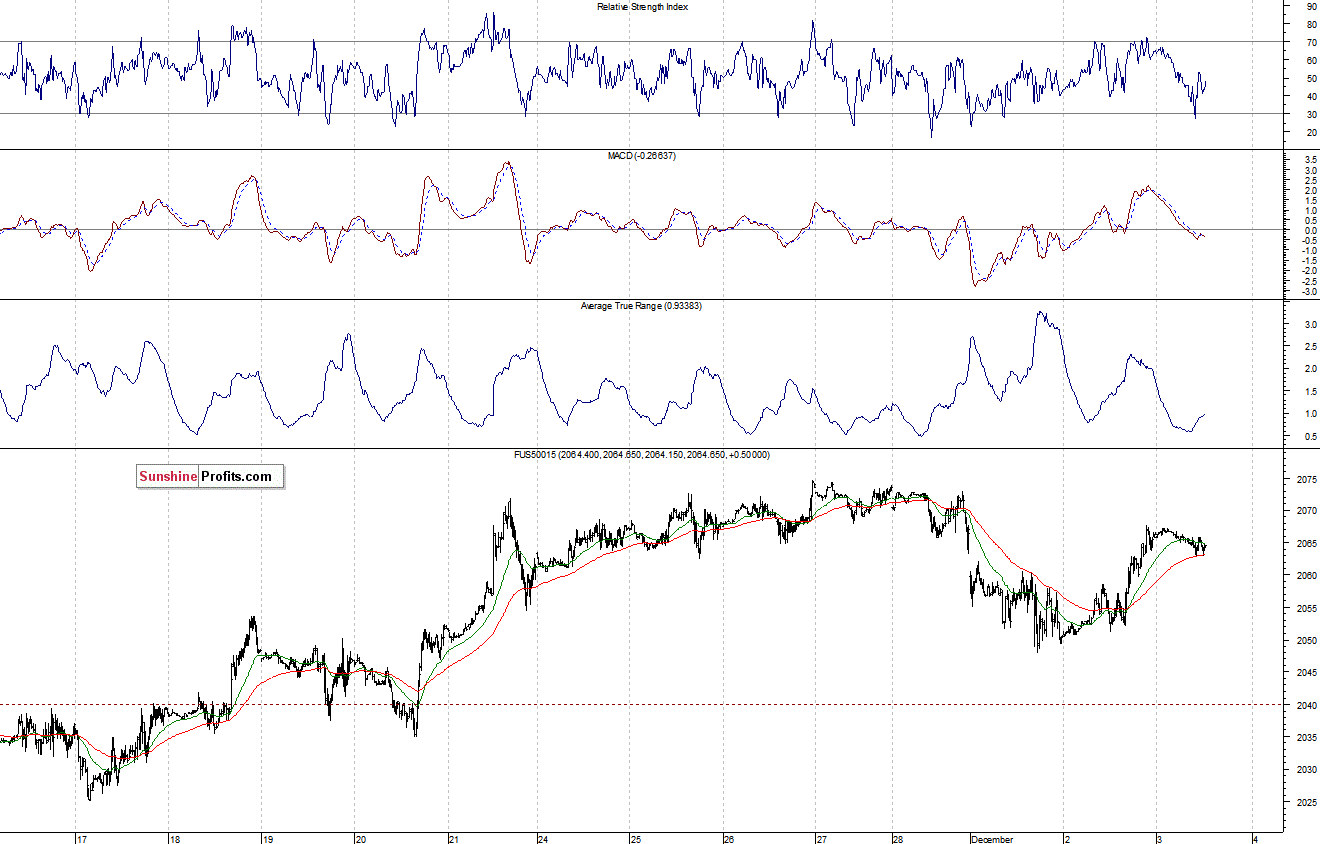Click the RSI 70 axis value
Viewport: 1320px width, 844px height.
coord(1311,43)
